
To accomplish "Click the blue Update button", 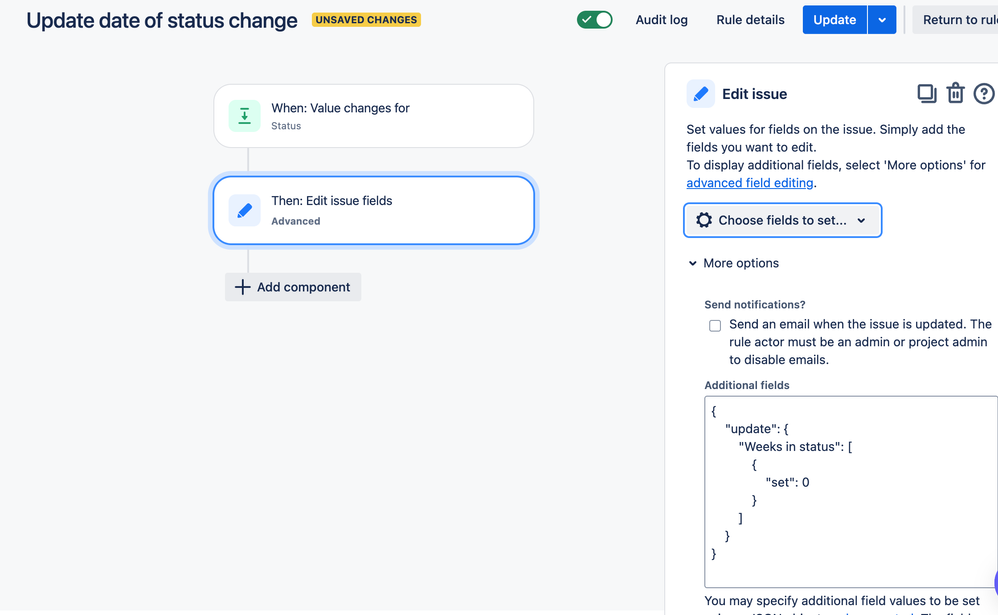I will point(834,20).
